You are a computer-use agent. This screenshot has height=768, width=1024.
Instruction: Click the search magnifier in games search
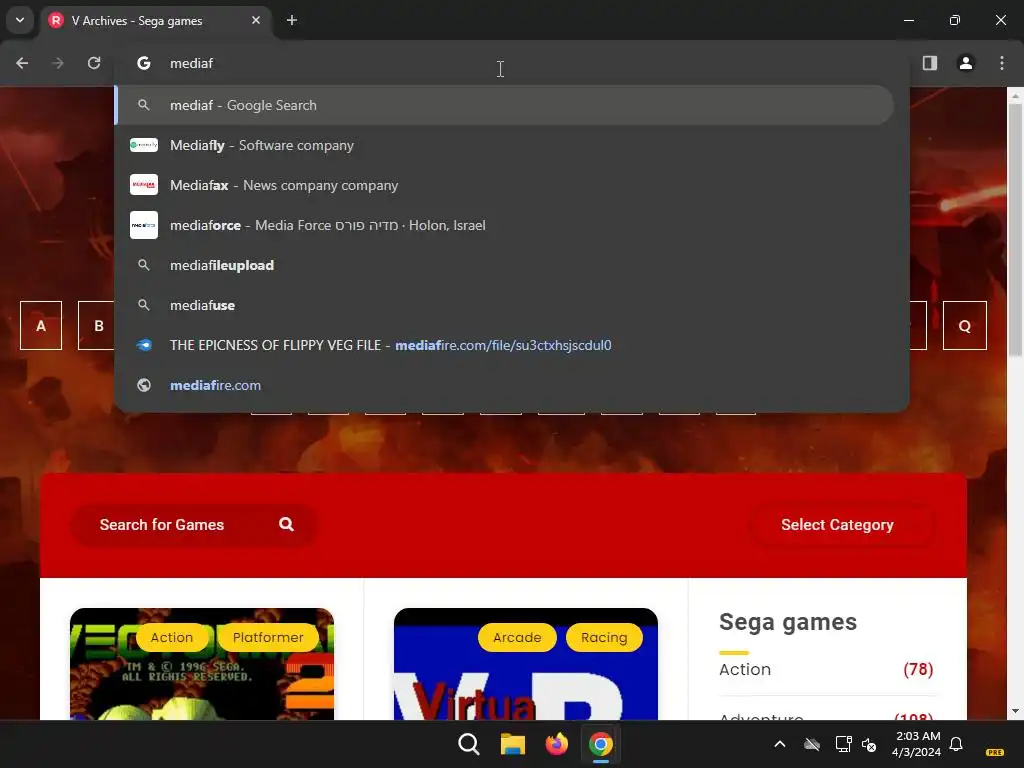pyautogui.click(x=286, y=524)
